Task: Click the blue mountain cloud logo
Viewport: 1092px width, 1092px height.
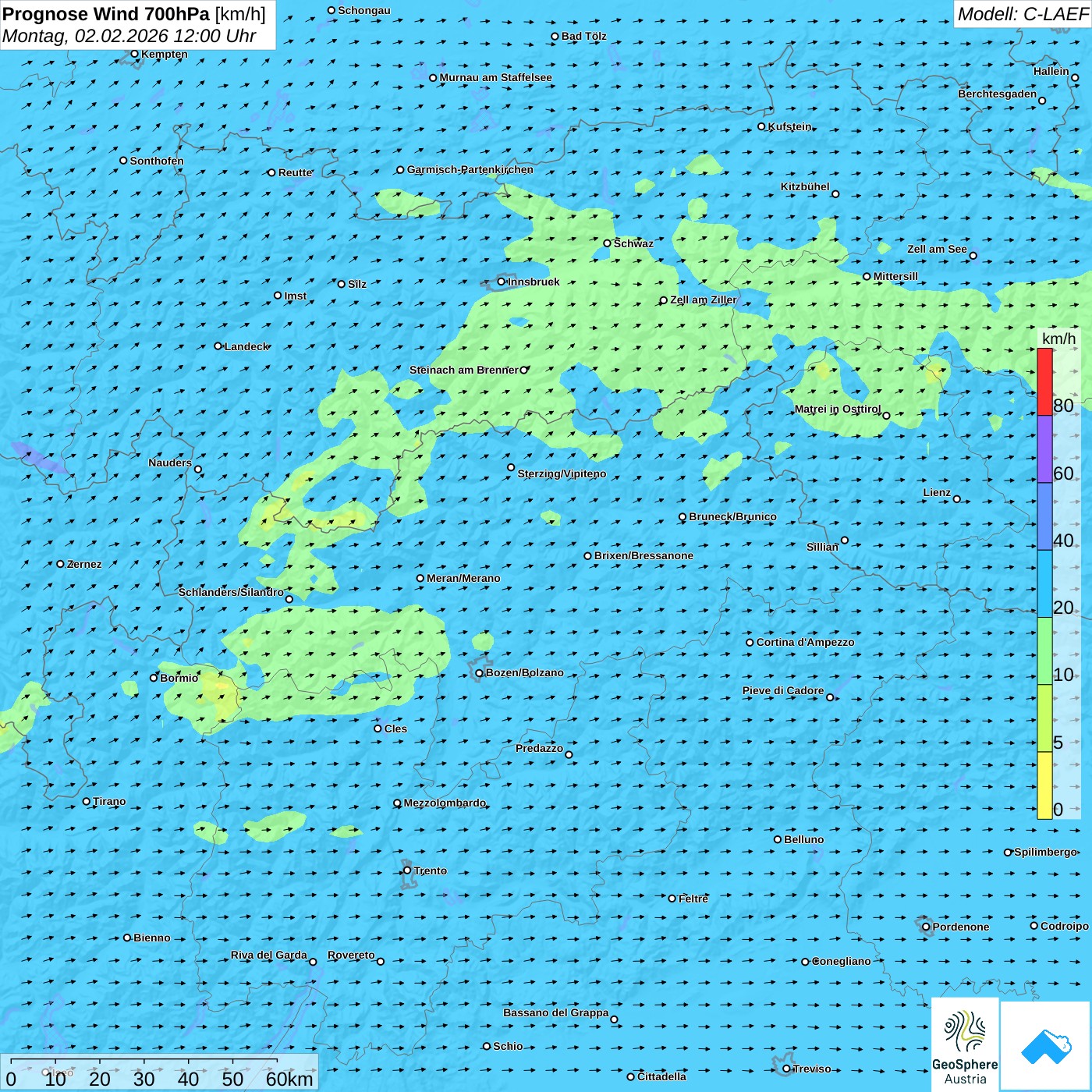Action: [x=1046, y=1046]
